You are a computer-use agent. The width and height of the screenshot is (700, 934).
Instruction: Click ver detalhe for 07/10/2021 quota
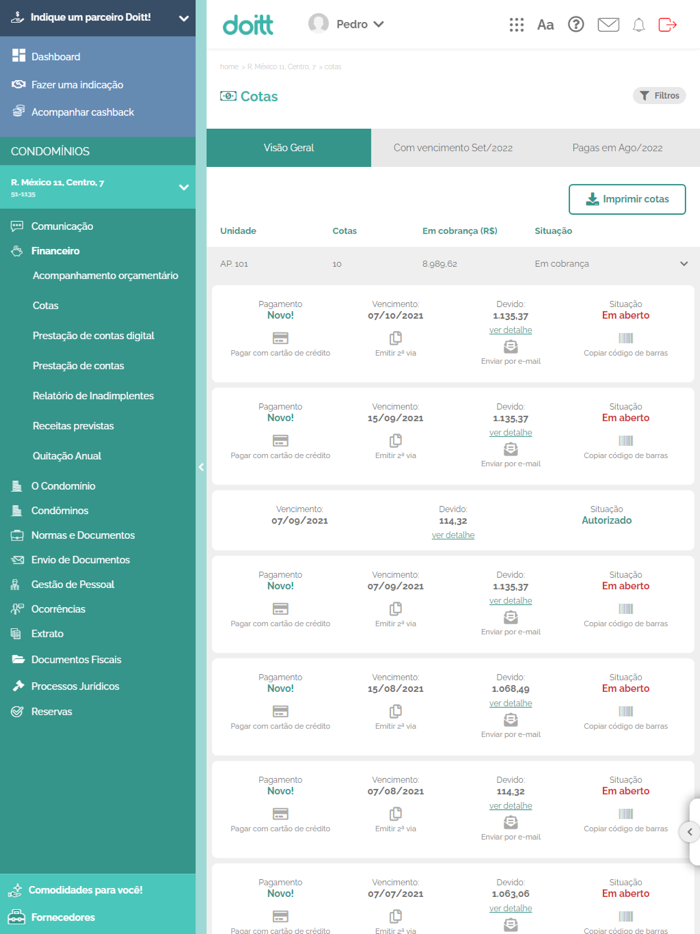511,330
